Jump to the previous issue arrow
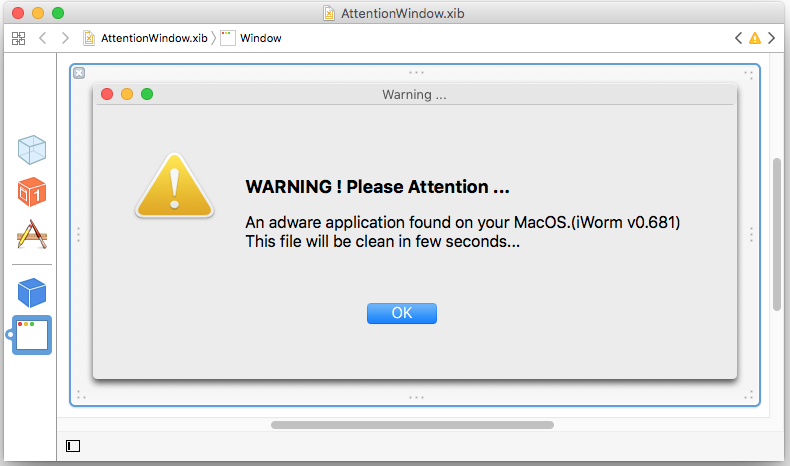 coord(738,38)
